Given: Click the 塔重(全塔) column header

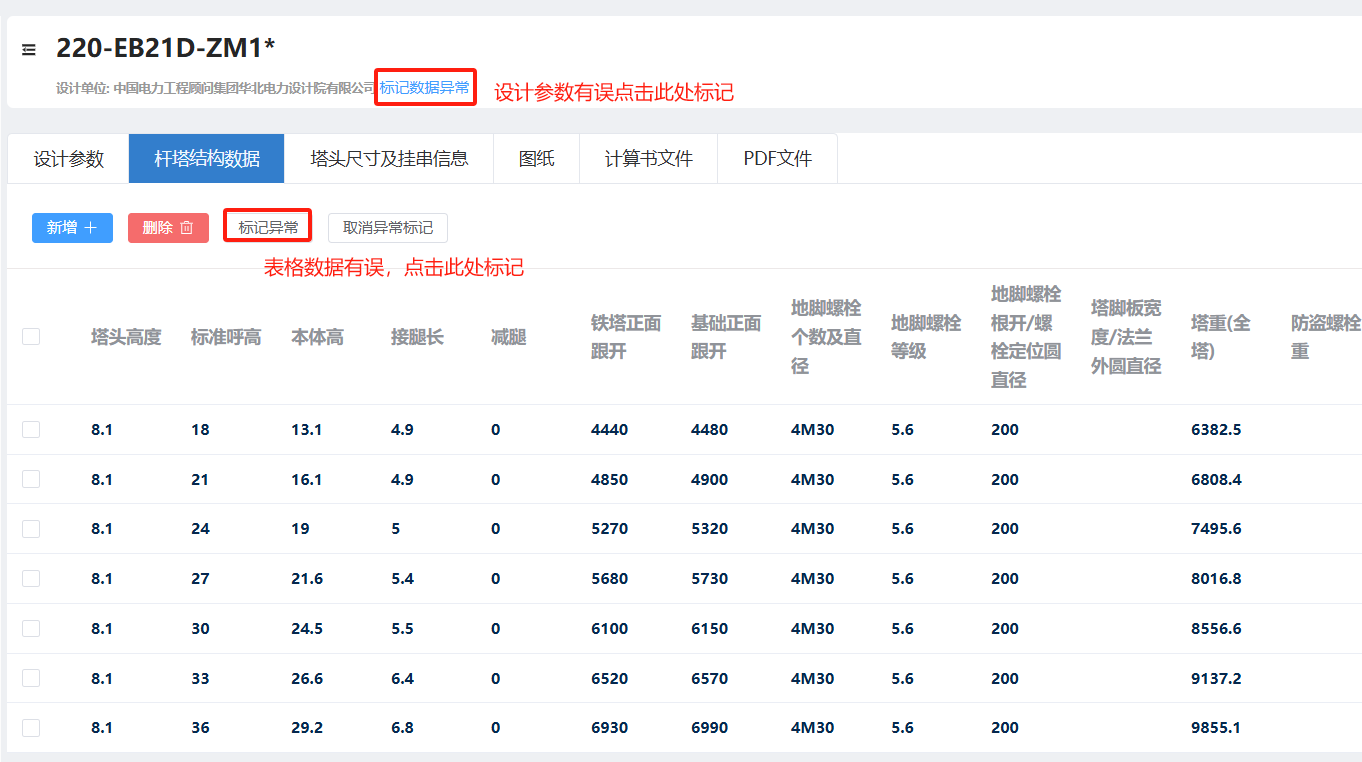Looking at the screenshot, I should coord(1221,337).
